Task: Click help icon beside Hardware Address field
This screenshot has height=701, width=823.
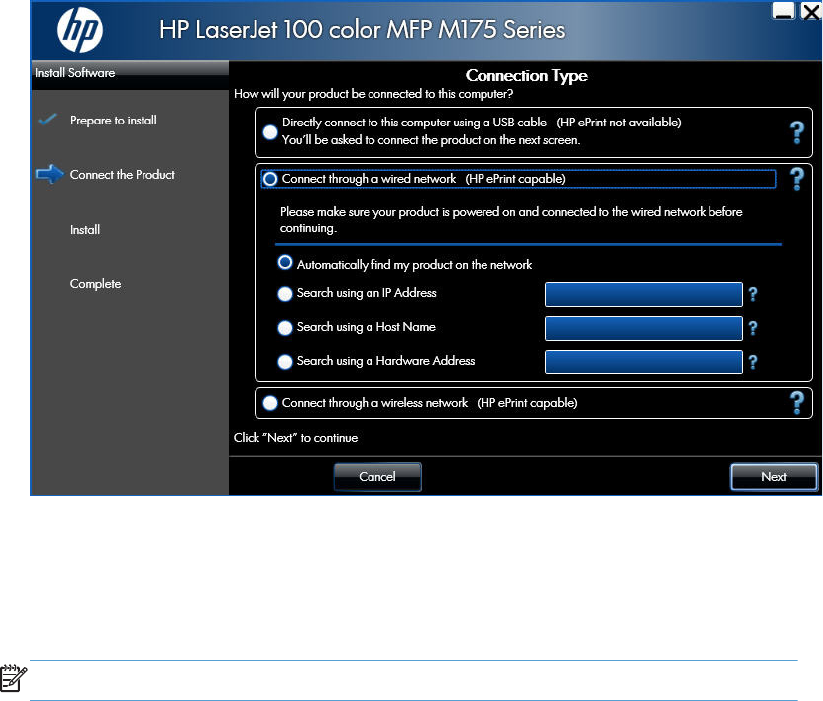Action: coord(753,362)
